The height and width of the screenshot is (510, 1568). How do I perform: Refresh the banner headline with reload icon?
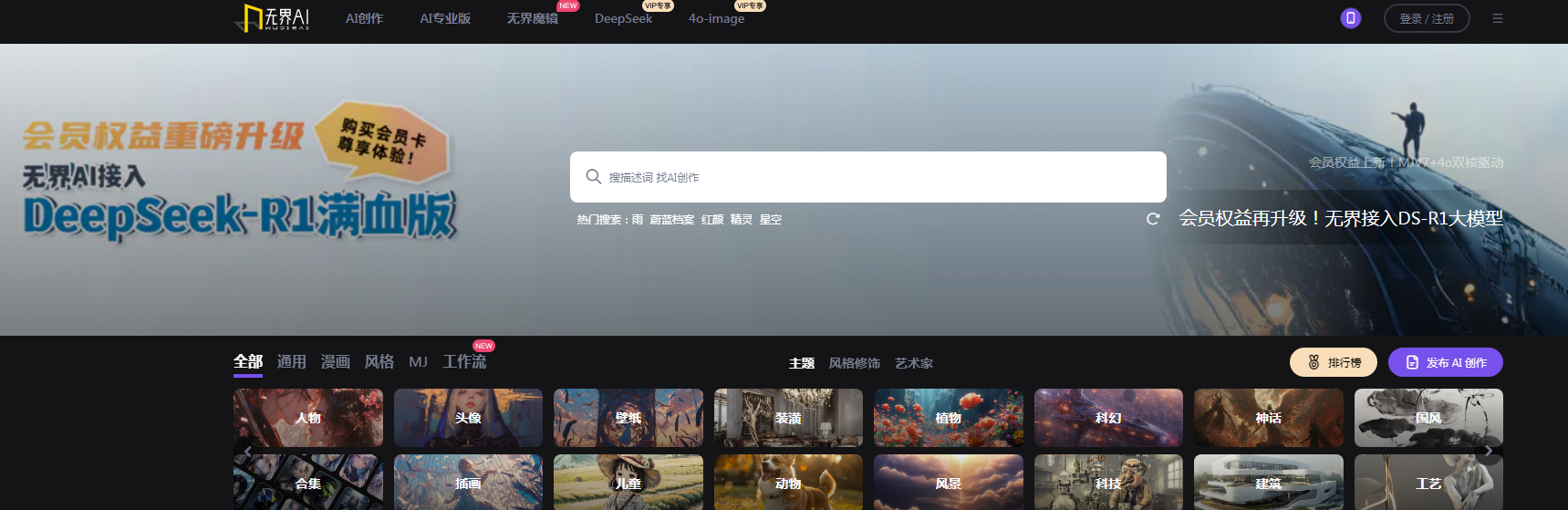click(x=1153, y=219)
